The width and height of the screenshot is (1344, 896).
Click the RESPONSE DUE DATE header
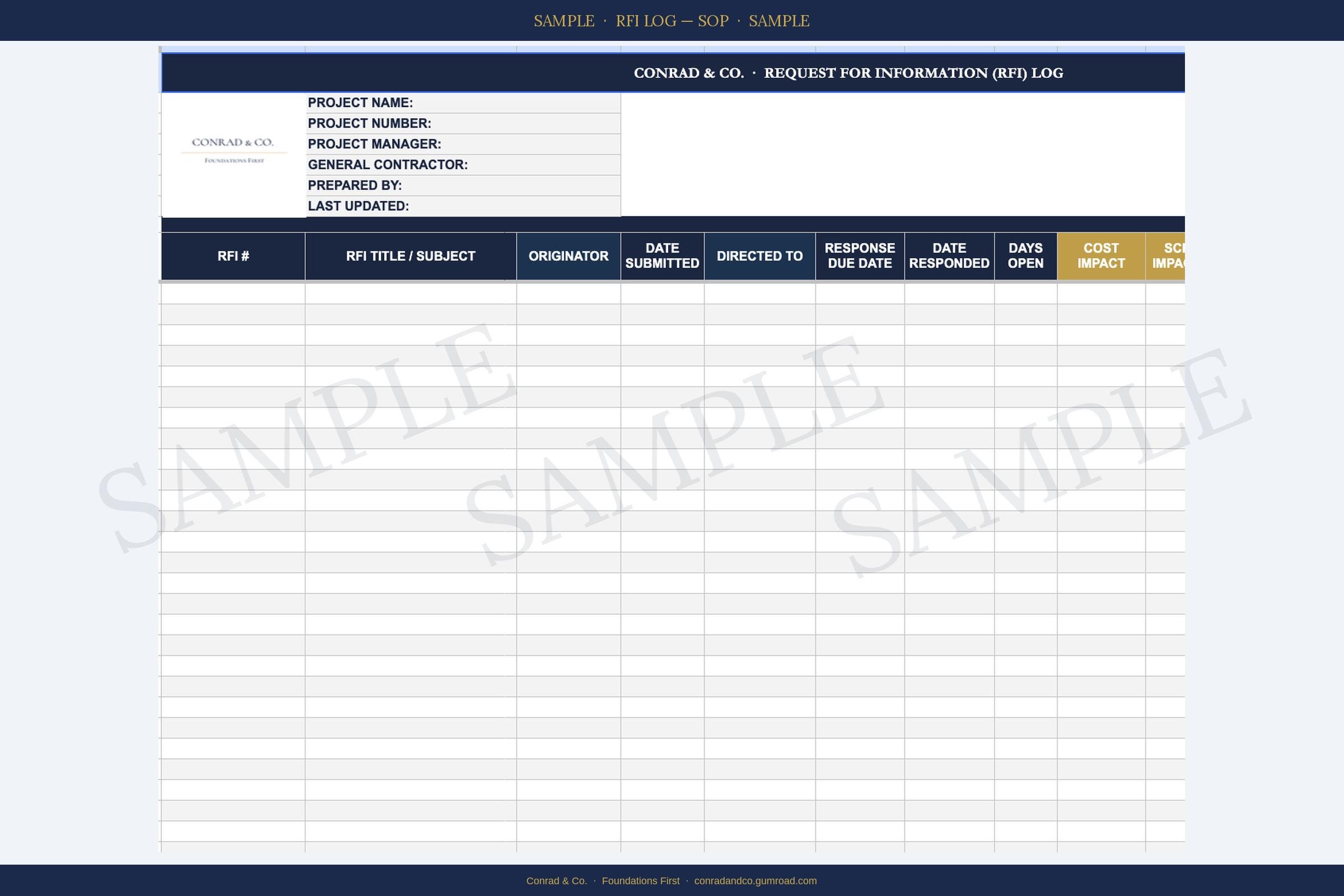(x=860, y=256)
